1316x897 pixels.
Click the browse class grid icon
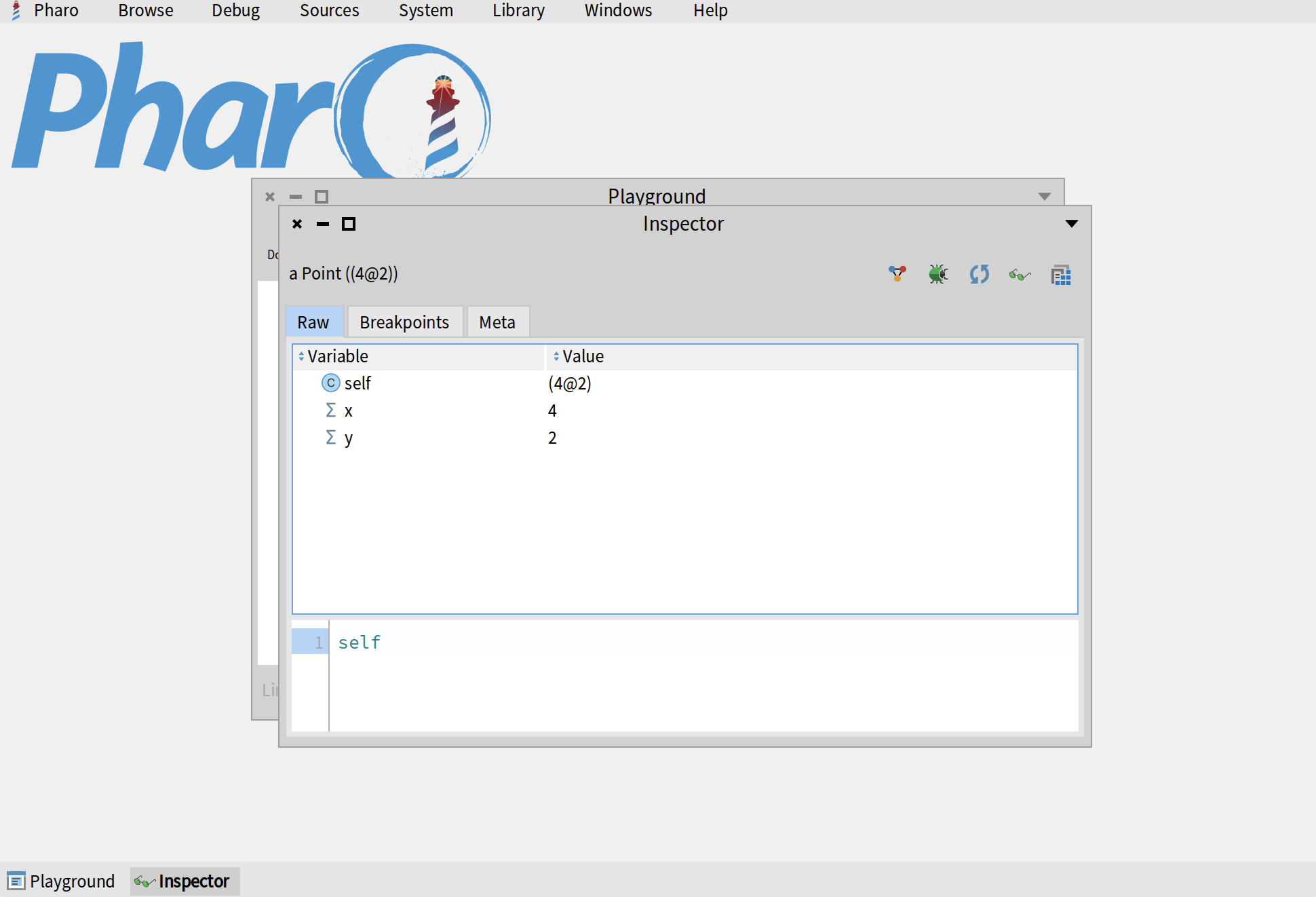pos(1061,275)
